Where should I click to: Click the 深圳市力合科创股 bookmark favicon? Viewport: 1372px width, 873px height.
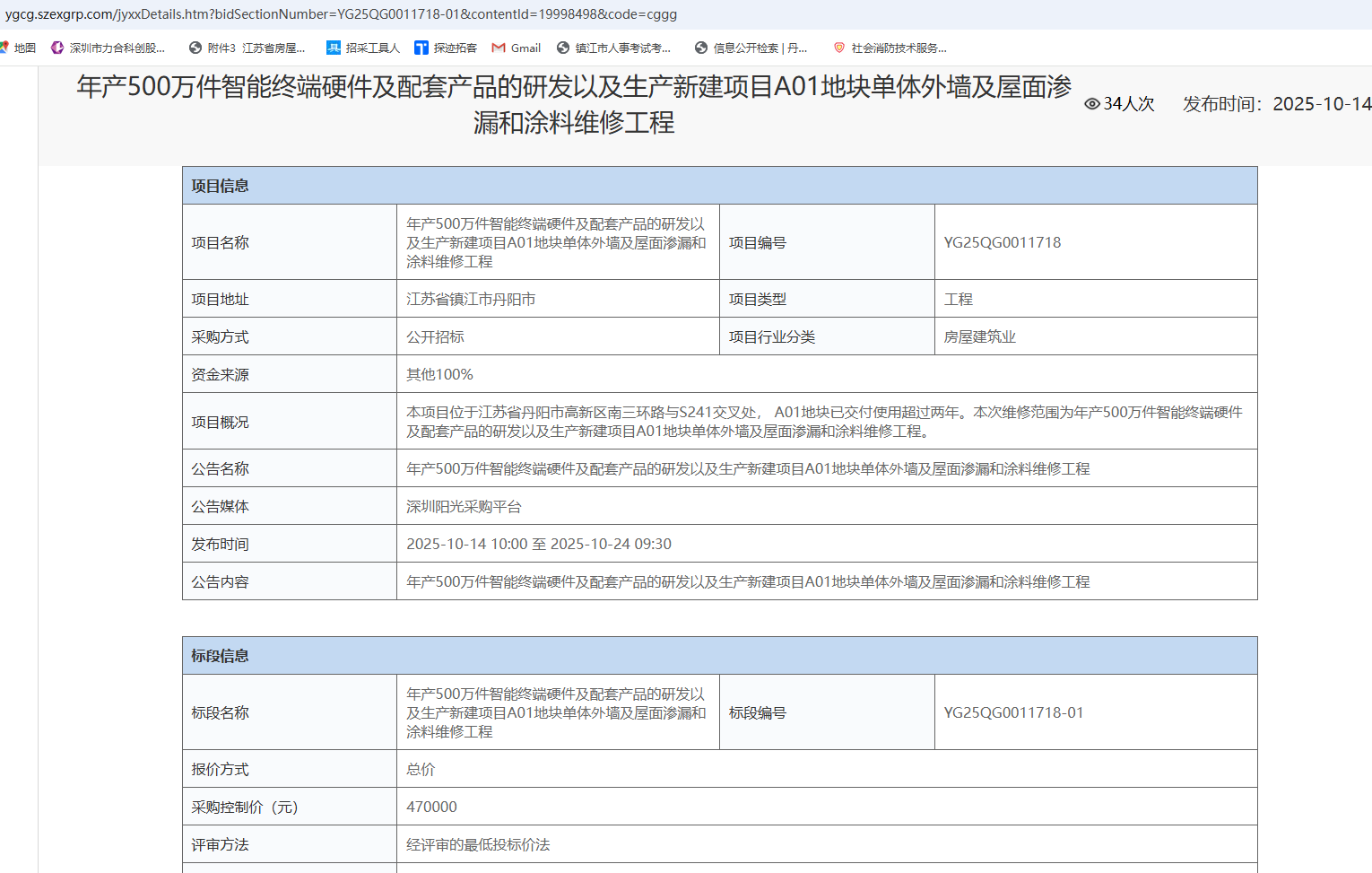click(56, 48)
